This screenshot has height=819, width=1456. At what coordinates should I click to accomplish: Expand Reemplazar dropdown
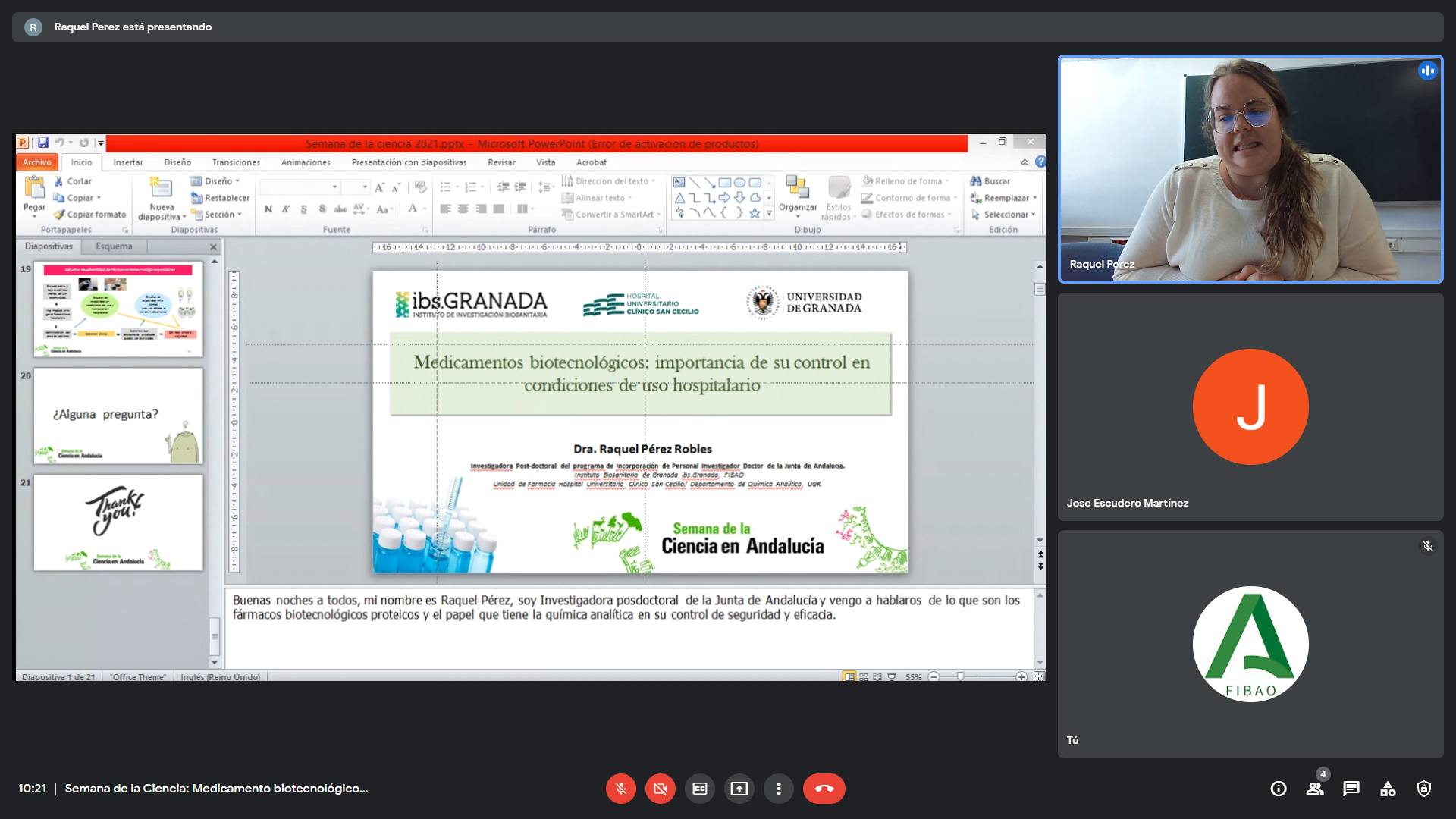coord(1034,198)
